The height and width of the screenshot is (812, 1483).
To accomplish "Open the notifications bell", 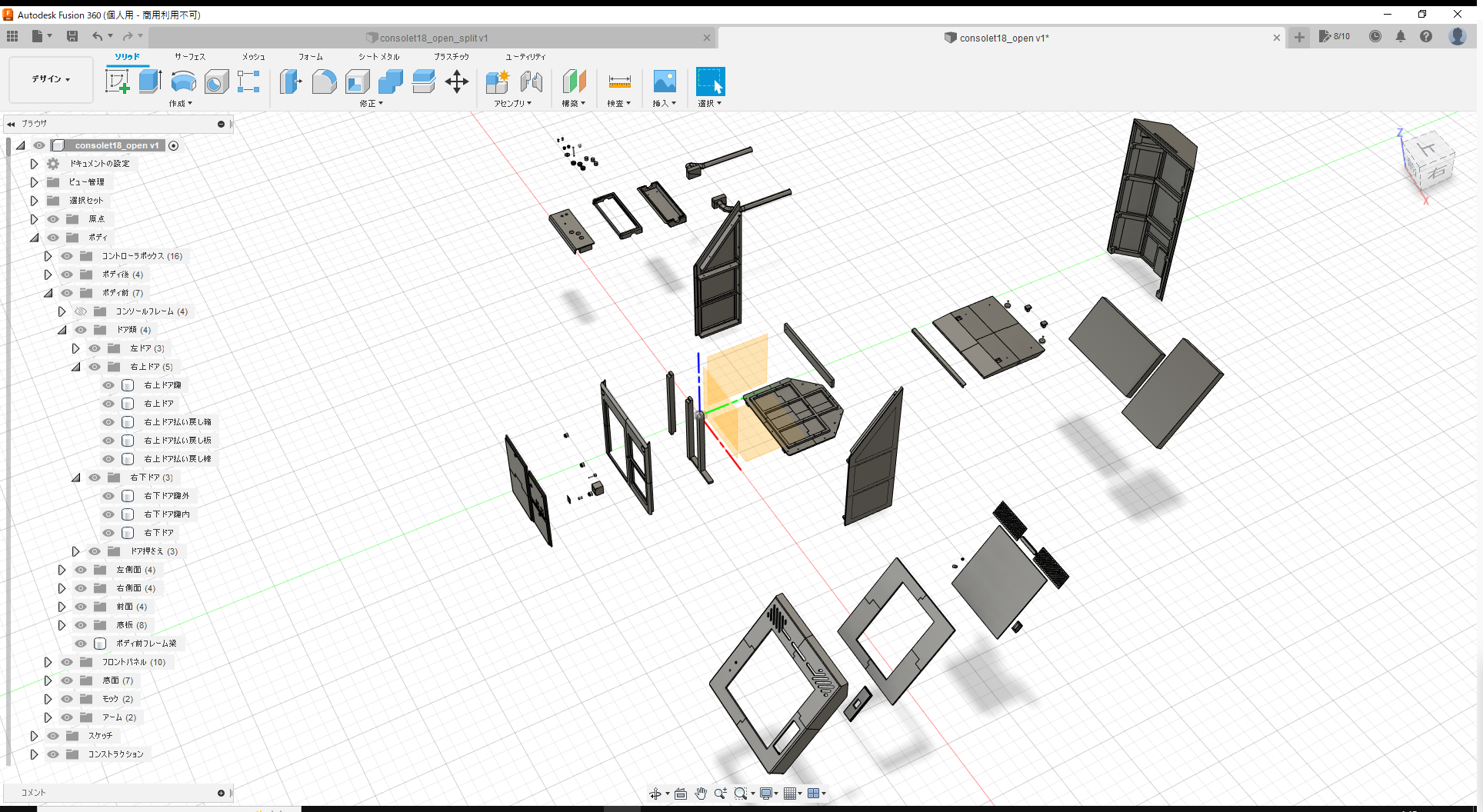I will 1400,36.
